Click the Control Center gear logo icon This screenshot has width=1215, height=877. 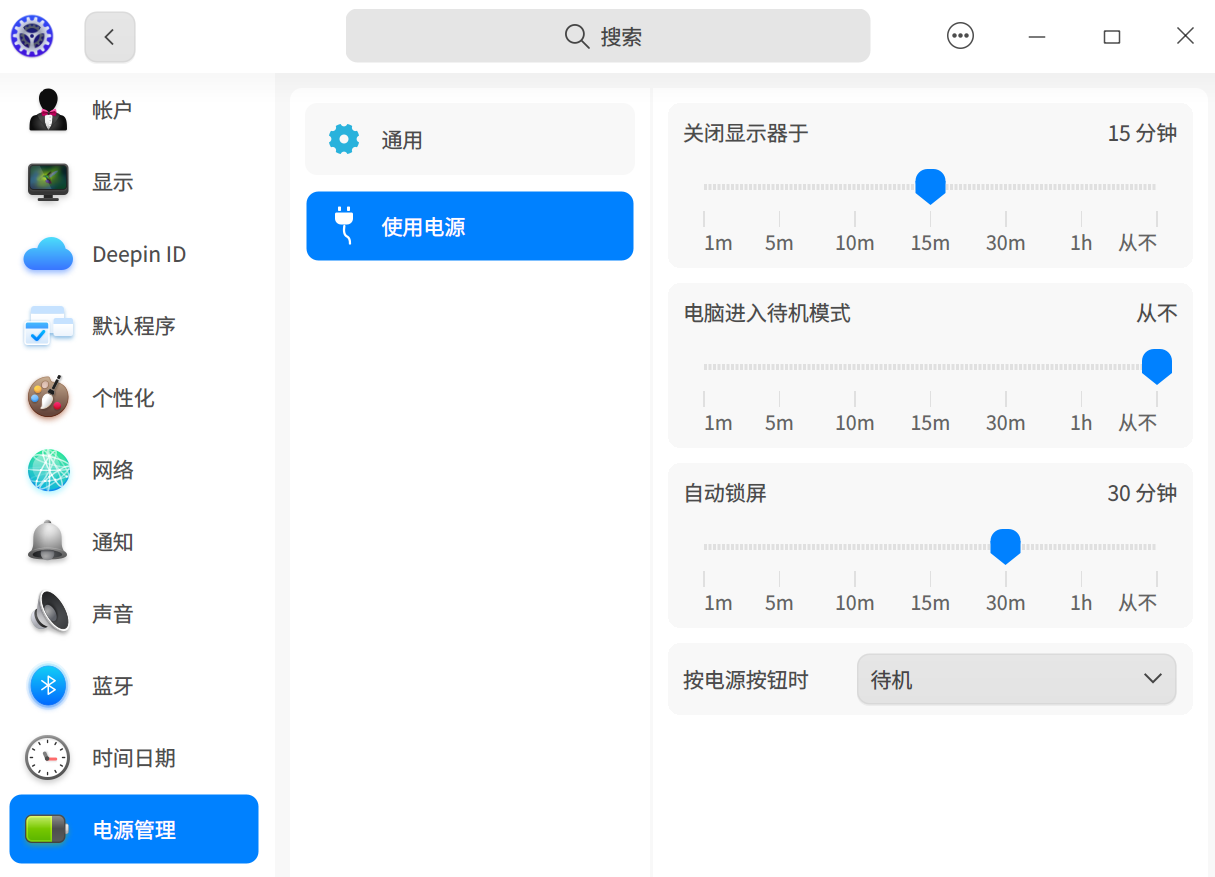32,37
